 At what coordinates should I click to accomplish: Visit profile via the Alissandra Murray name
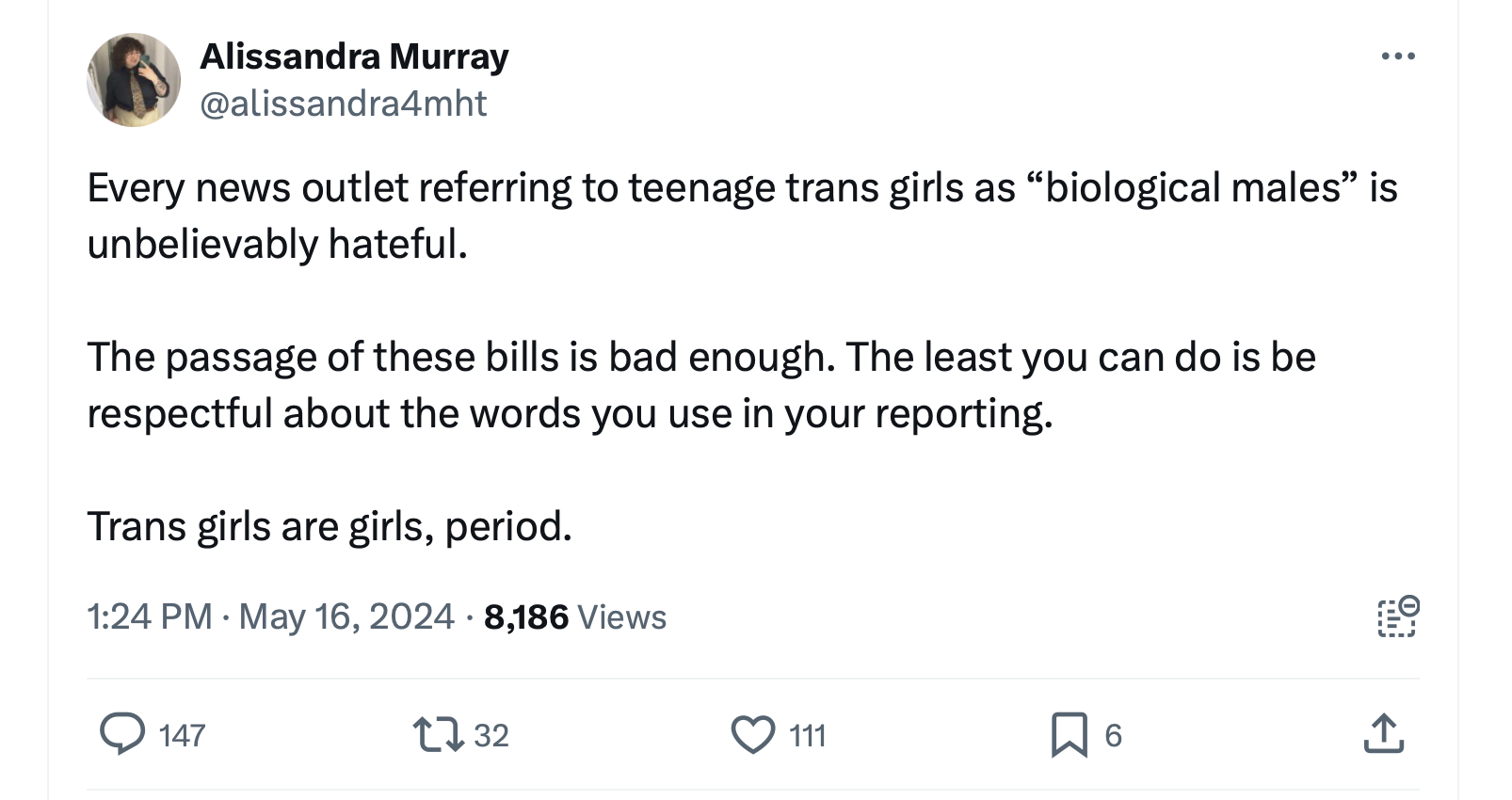[x=354, y=56]
